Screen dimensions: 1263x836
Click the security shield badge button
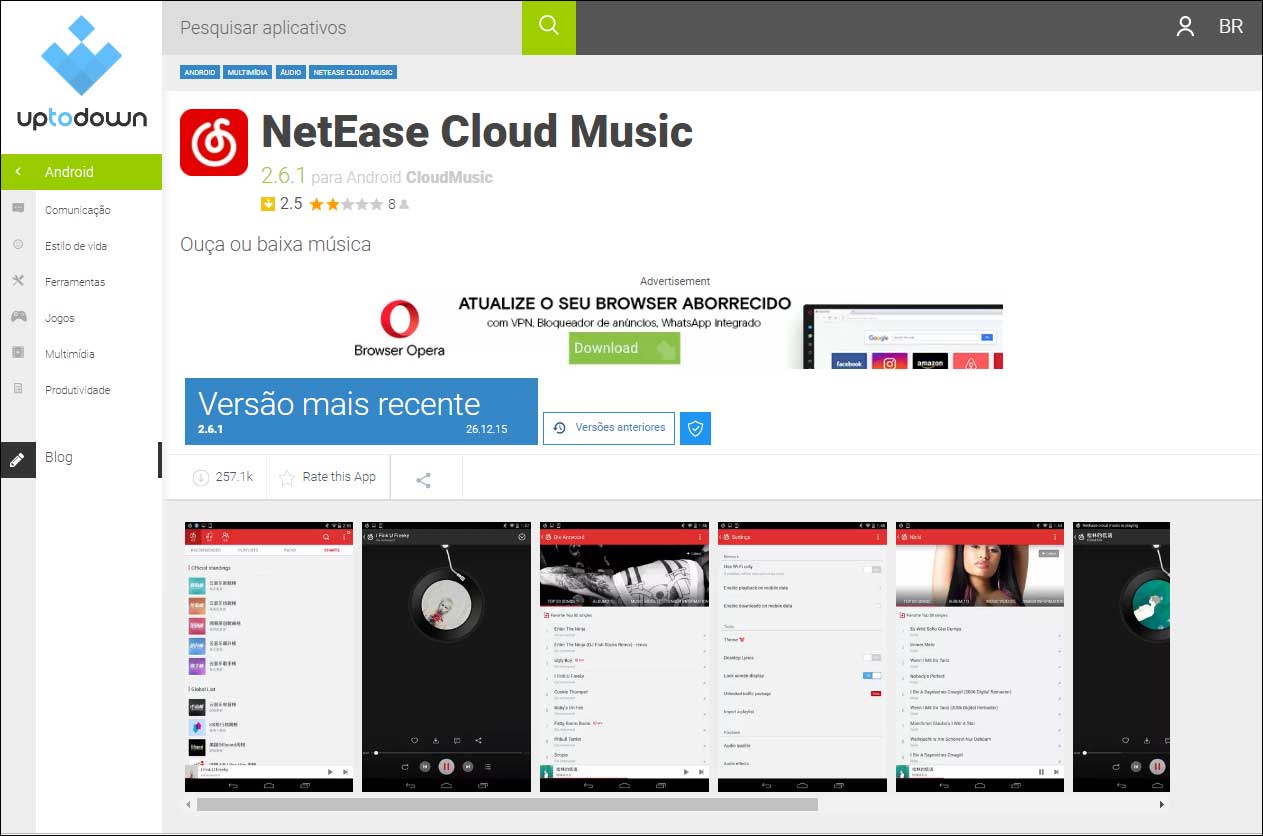(696, 428)
